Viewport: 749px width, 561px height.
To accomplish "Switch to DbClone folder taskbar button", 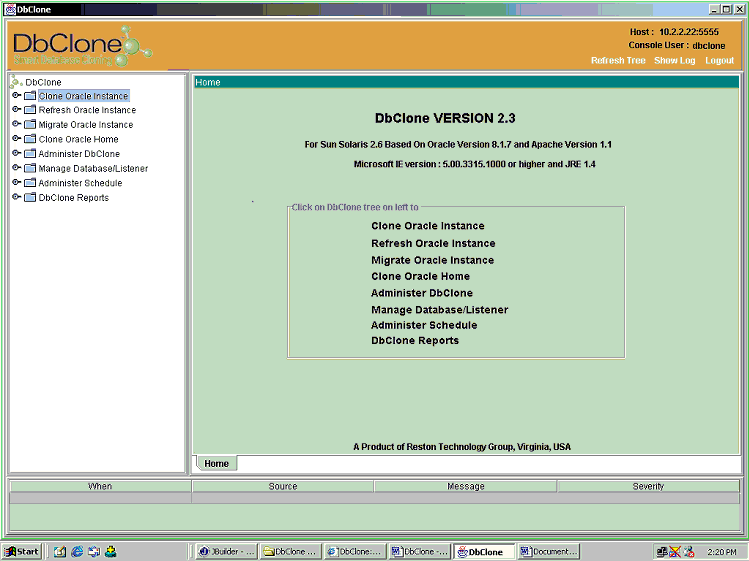I will (290, 551).
